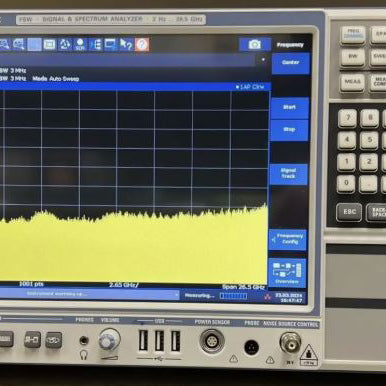Expand the instrument warming up status dropdown
This screenshot has width=386, height=386.
click(177, 294)
